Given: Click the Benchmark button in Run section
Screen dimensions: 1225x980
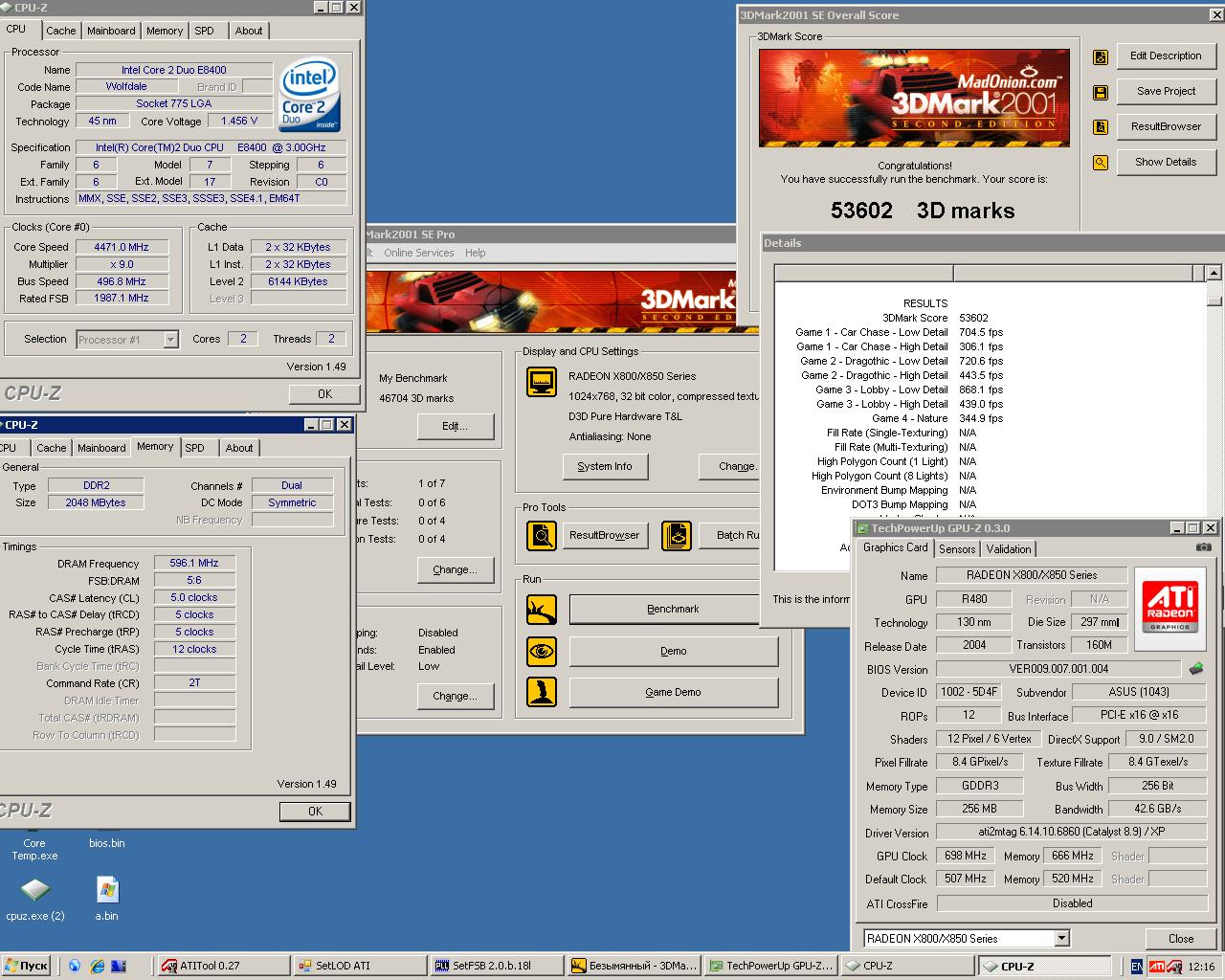Looking at the screenshot, I should tap(674, 609).
